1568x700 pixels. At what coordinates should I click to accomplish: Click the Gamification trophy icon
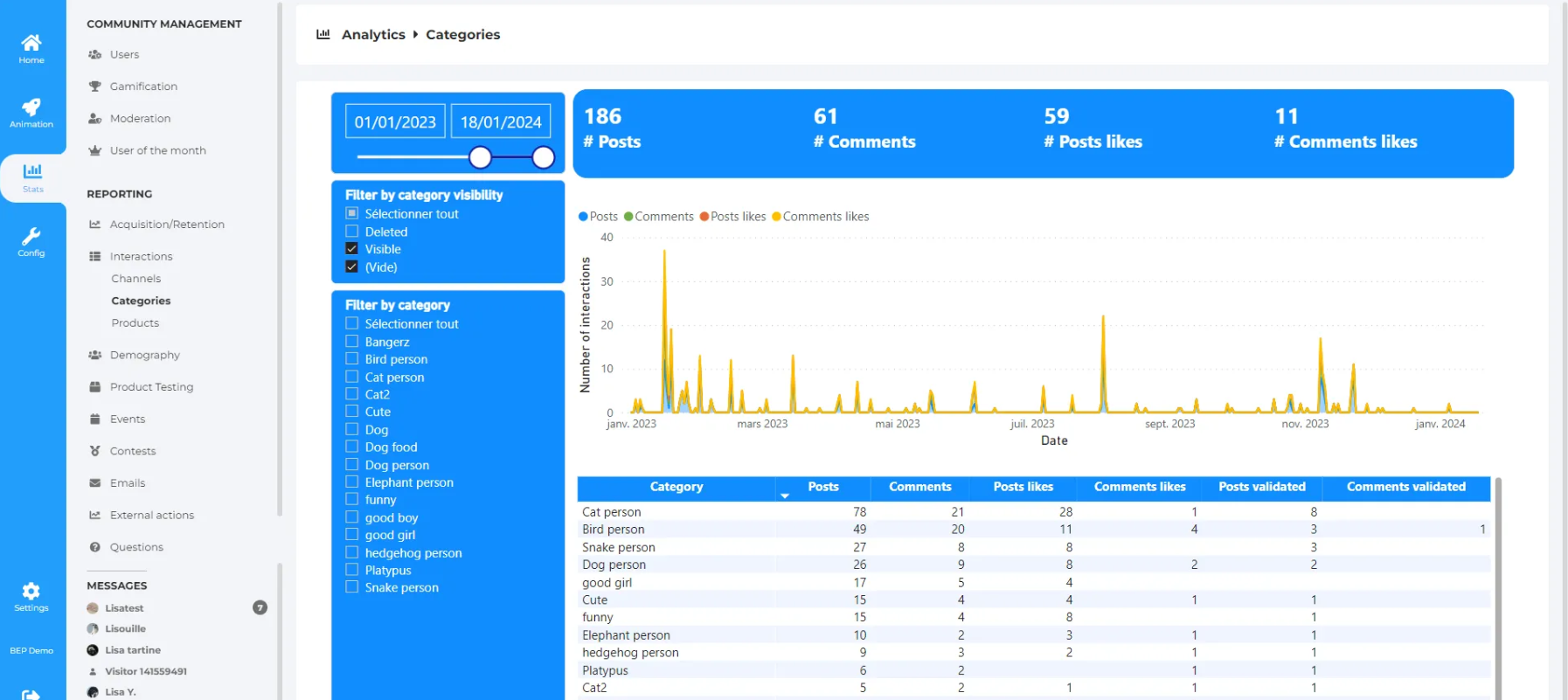tap(95, 87)
